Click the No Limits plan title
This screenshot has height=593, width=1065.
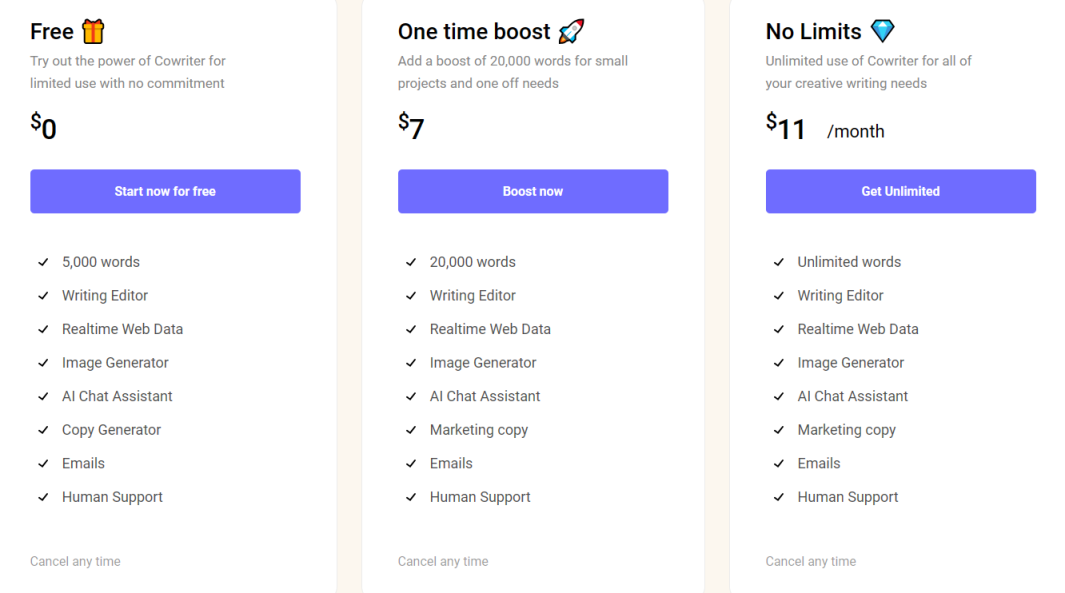pyautogui.click(x=813, y=32)
